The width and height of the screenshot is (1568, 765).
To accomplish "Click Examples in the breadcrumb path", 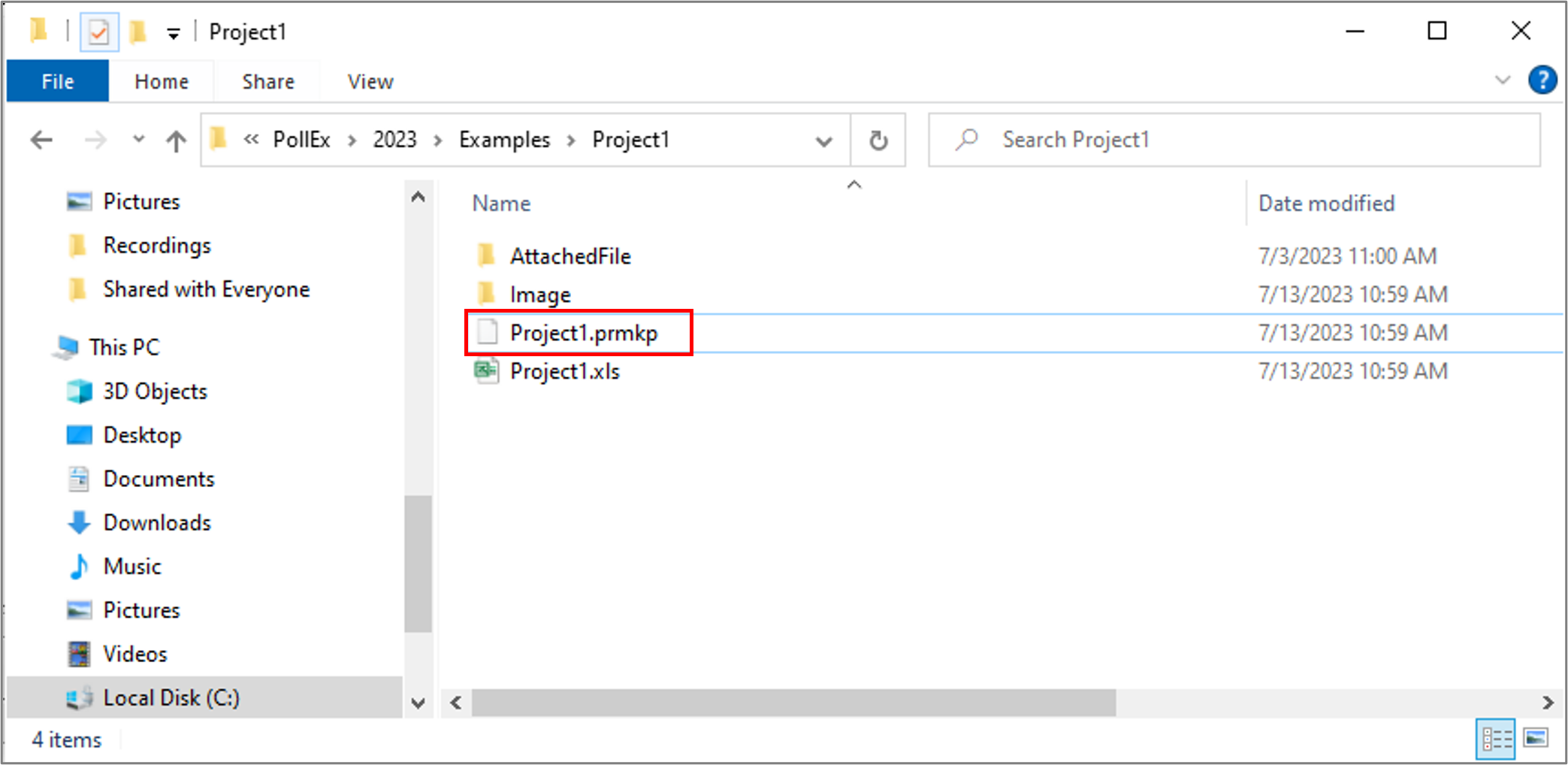I will 504,141.
